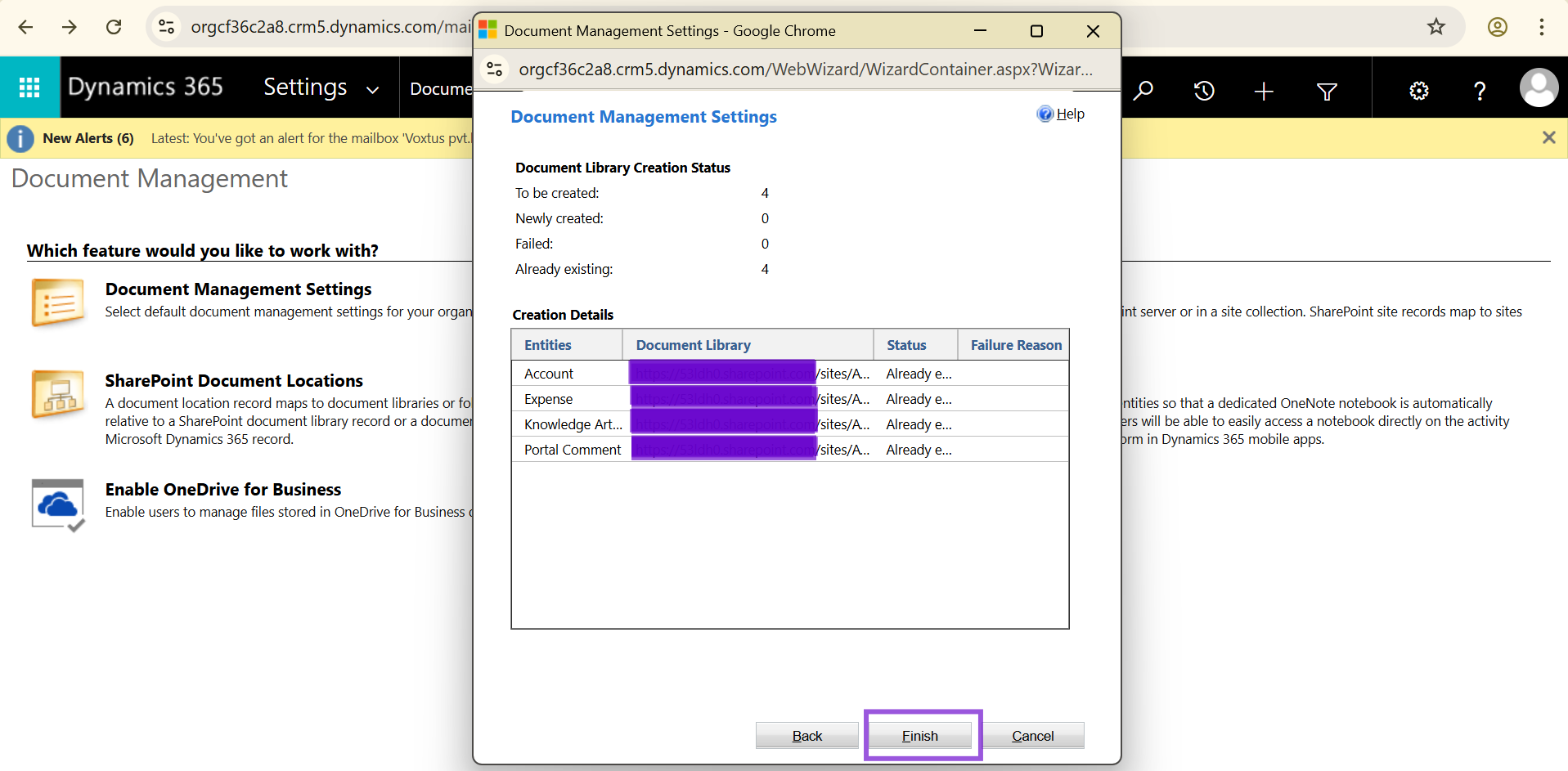Click the latest mailbox alert message

pos(312,138)
